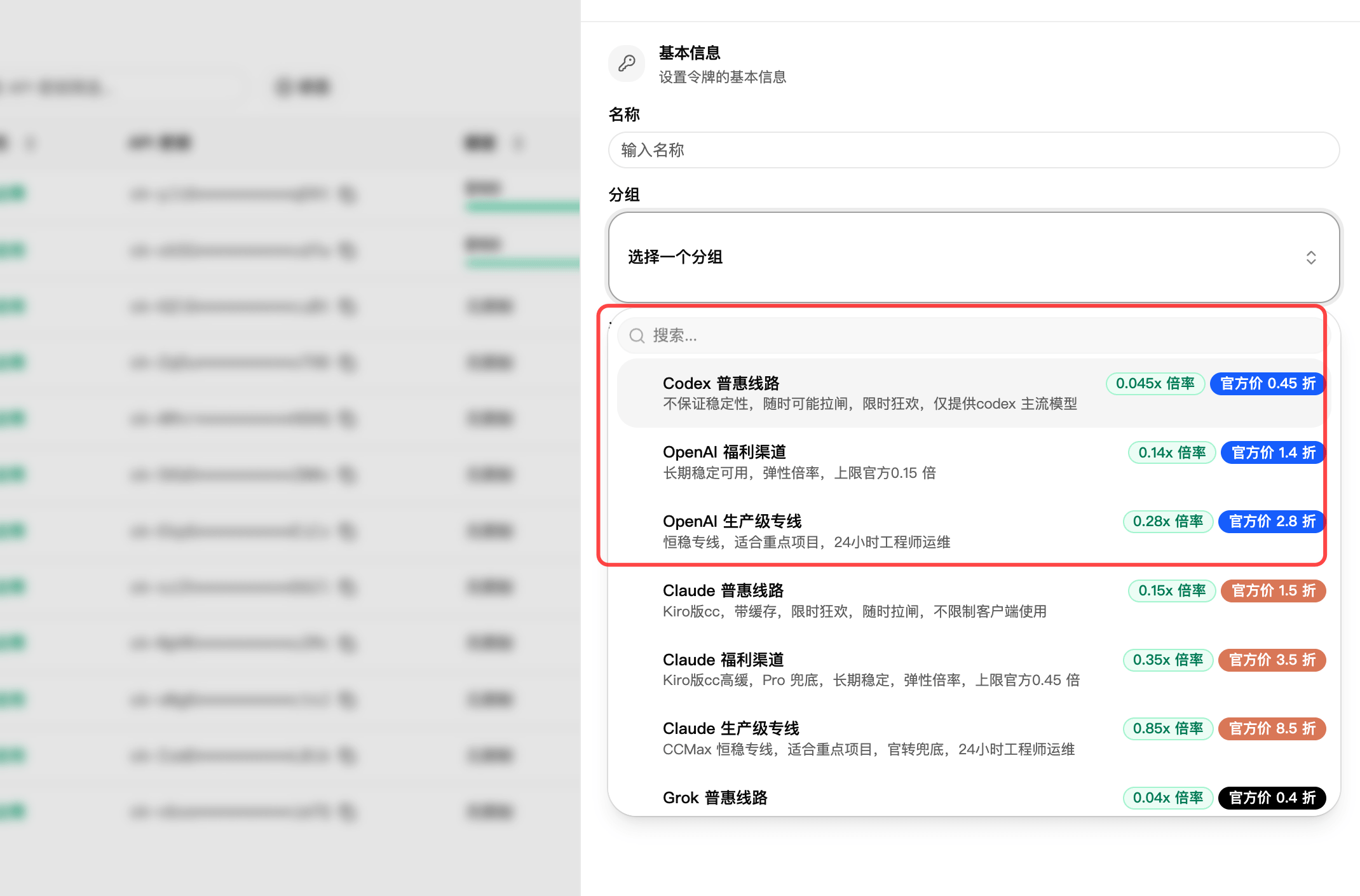This screenshot has height=896, width=1360.
Task: Click the 0.04x 倍率 badge
Action: (1168, 798)
